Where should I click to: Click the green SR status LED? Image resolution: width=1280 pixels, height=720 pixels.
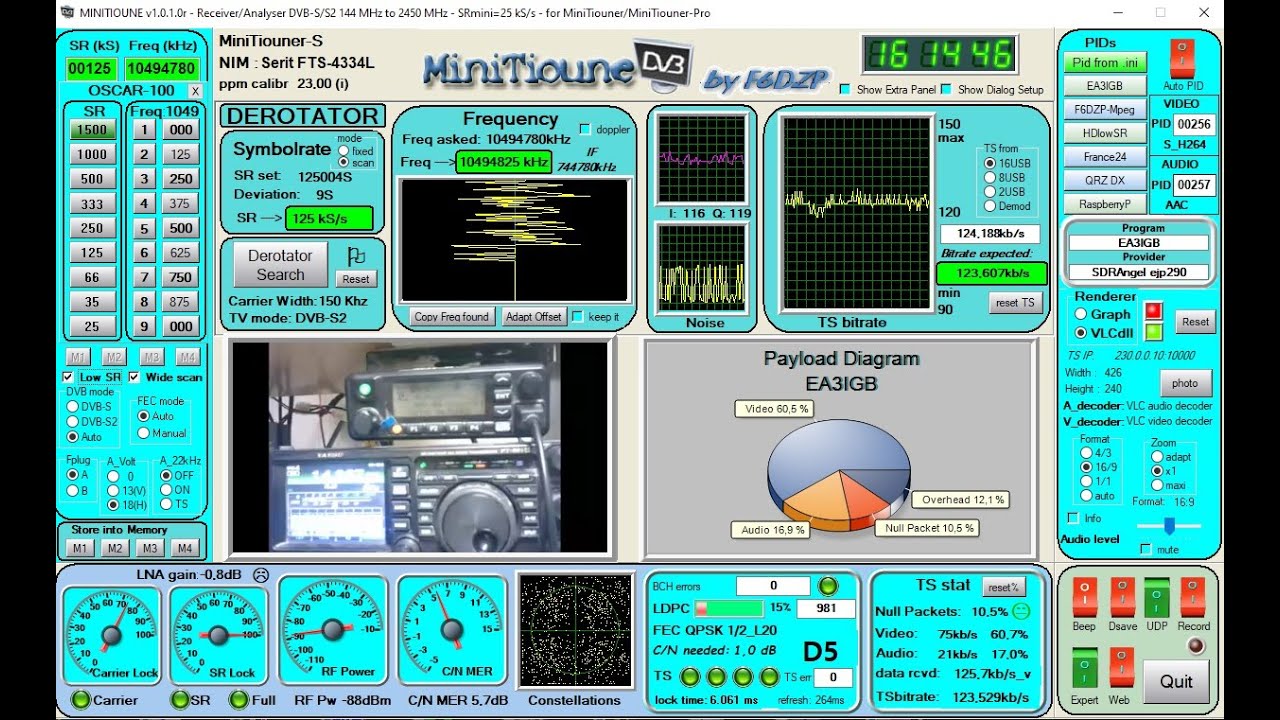pos(179,700)
